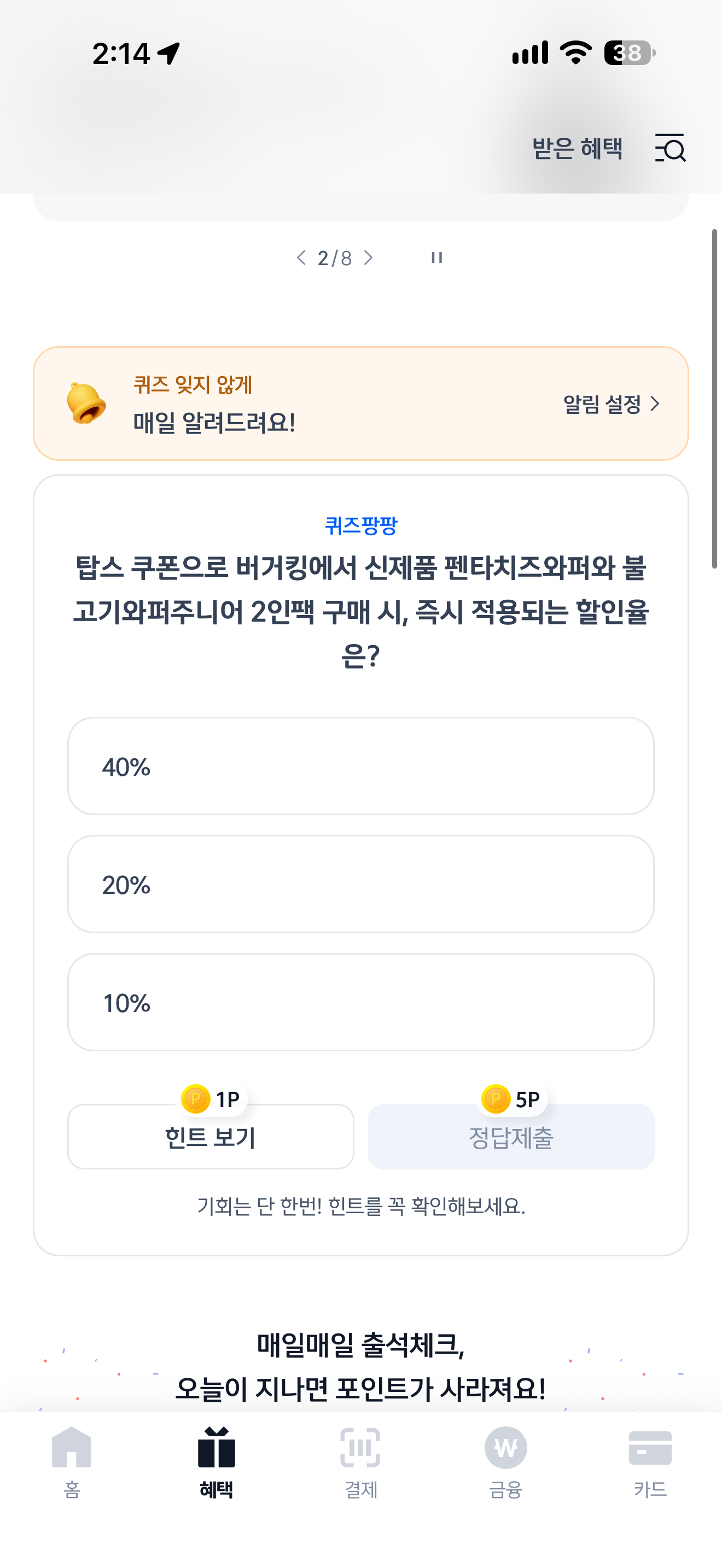Tap the yellow bell notification icon
Viewport: 722px width, 1568px height.
coord(86,403)
